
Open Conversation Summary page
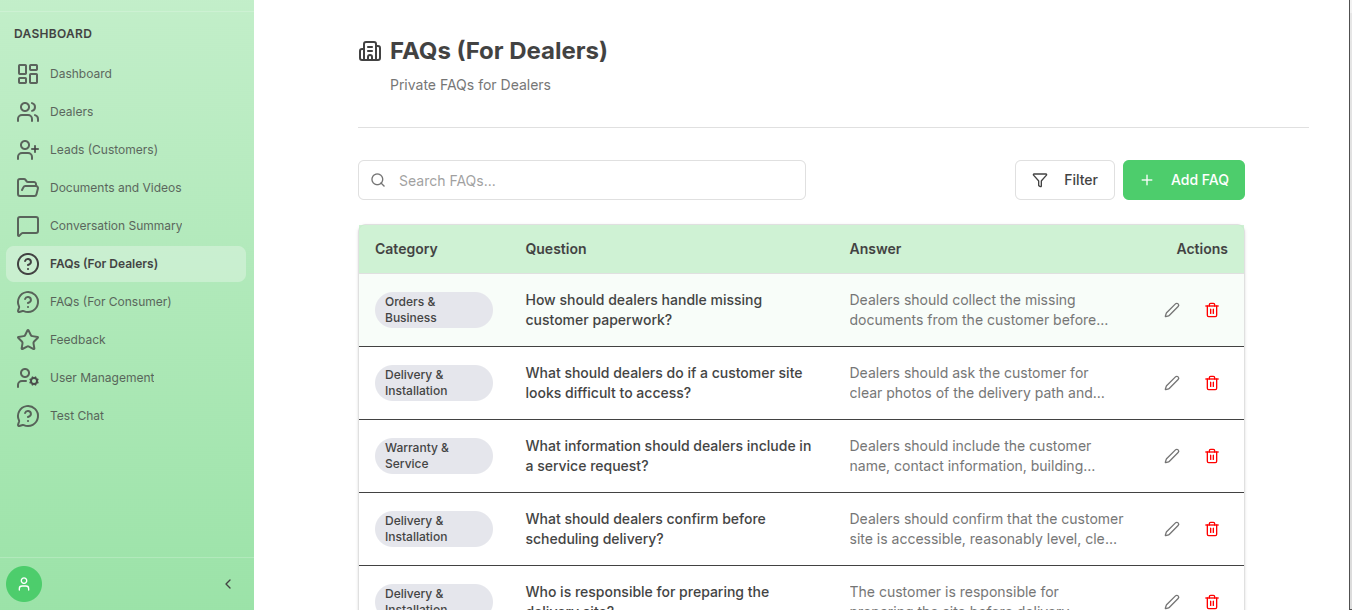point(126,226)
